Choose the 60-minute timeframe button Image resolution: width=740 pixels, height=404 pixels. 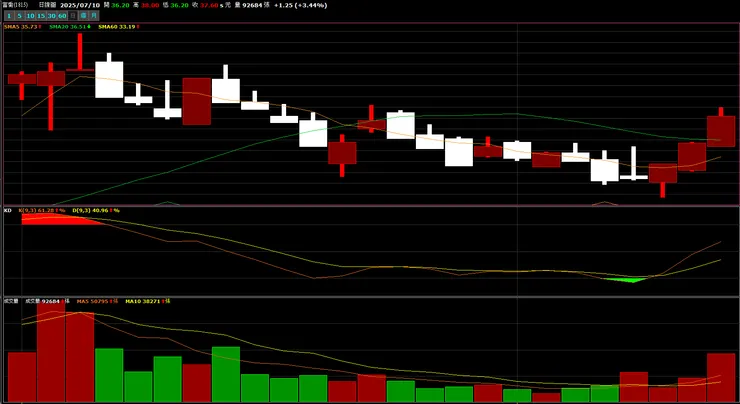tap(62, 16)
